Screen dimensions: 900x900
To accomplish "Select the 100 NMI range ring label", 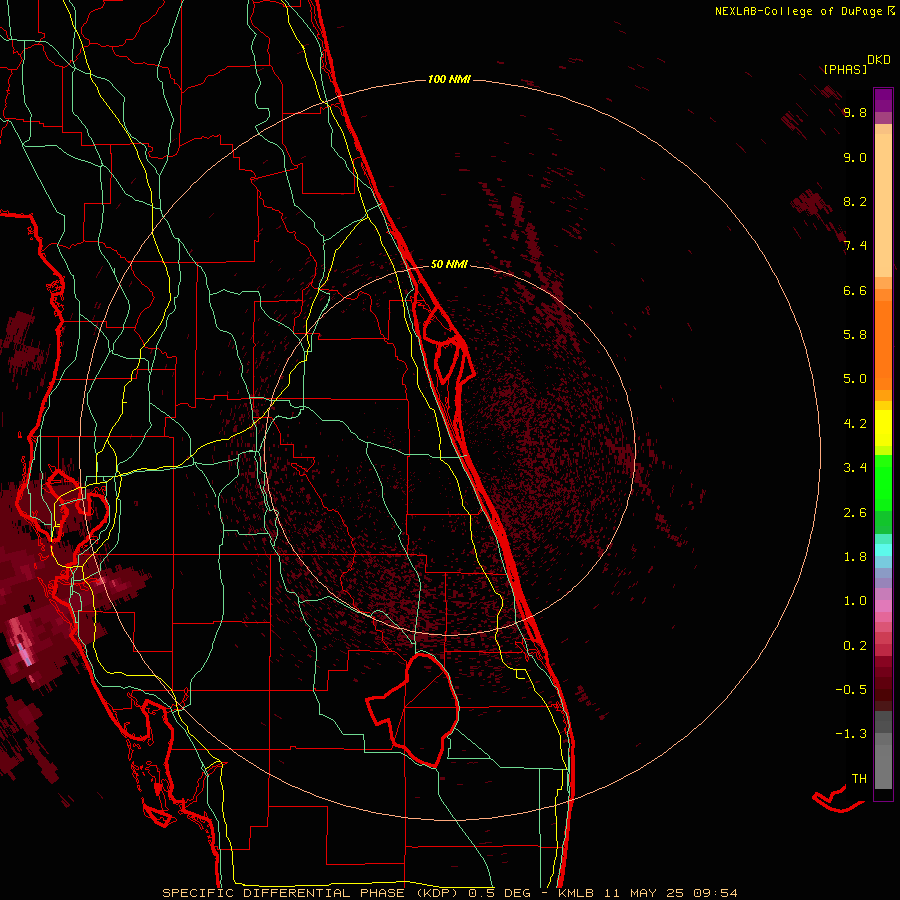I will [x=449, y=79].
